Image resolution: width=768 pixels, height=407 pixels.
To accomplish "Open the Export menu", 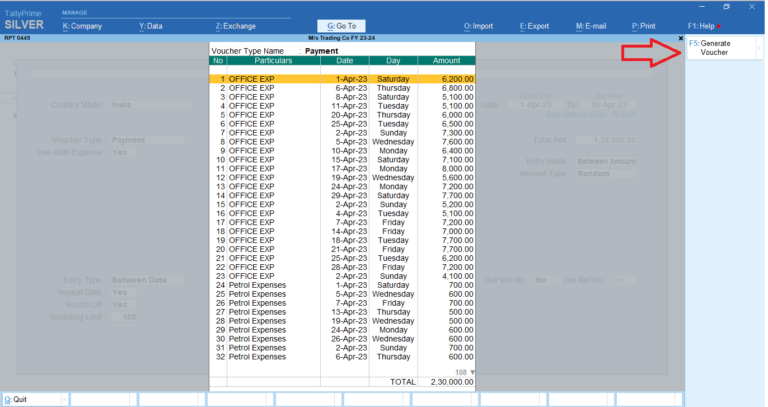I will tap(536, 25).
